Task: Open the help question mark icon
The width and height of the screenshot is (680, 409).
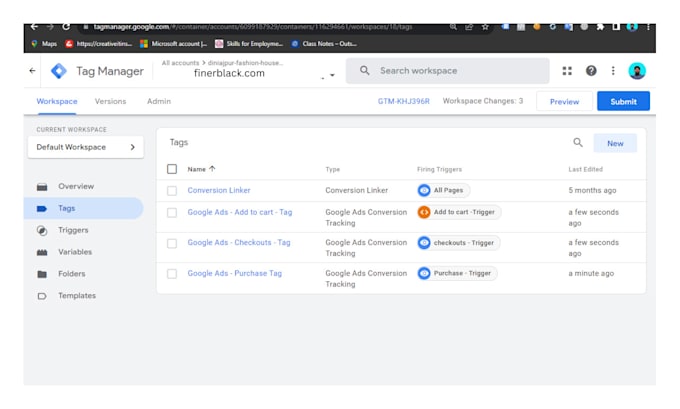Action: (591, 71)
